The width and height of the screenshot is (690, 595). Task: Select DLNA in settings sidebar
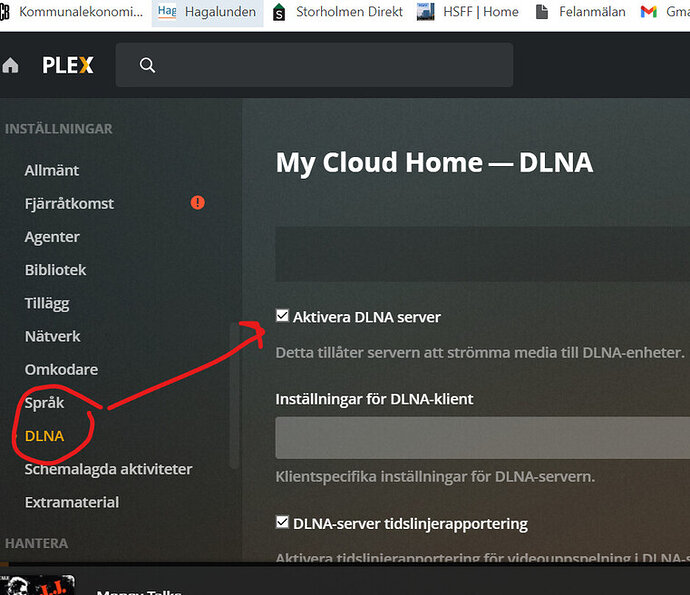(x=44, y=436)
